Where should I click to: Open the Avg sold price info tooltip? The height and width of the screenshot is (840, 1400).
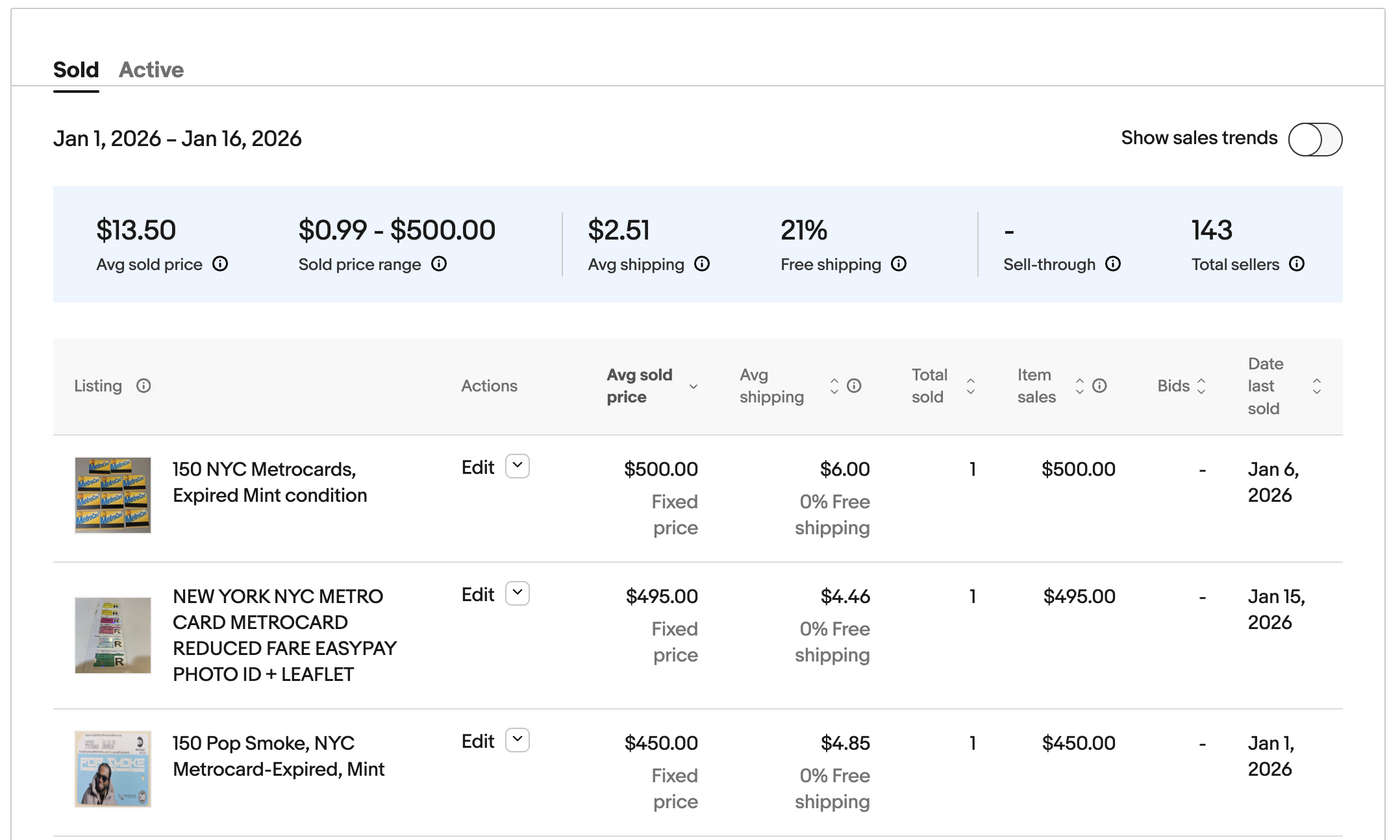coord(221,264)
